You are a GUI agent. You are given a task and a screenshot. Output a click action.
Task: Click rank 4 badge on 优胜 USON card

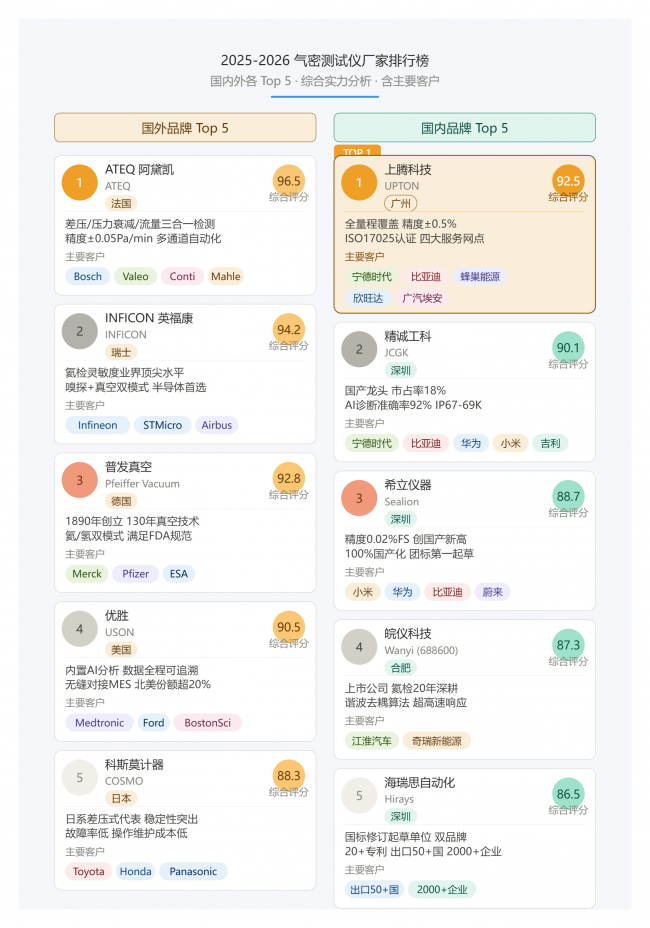pos(79,629)
